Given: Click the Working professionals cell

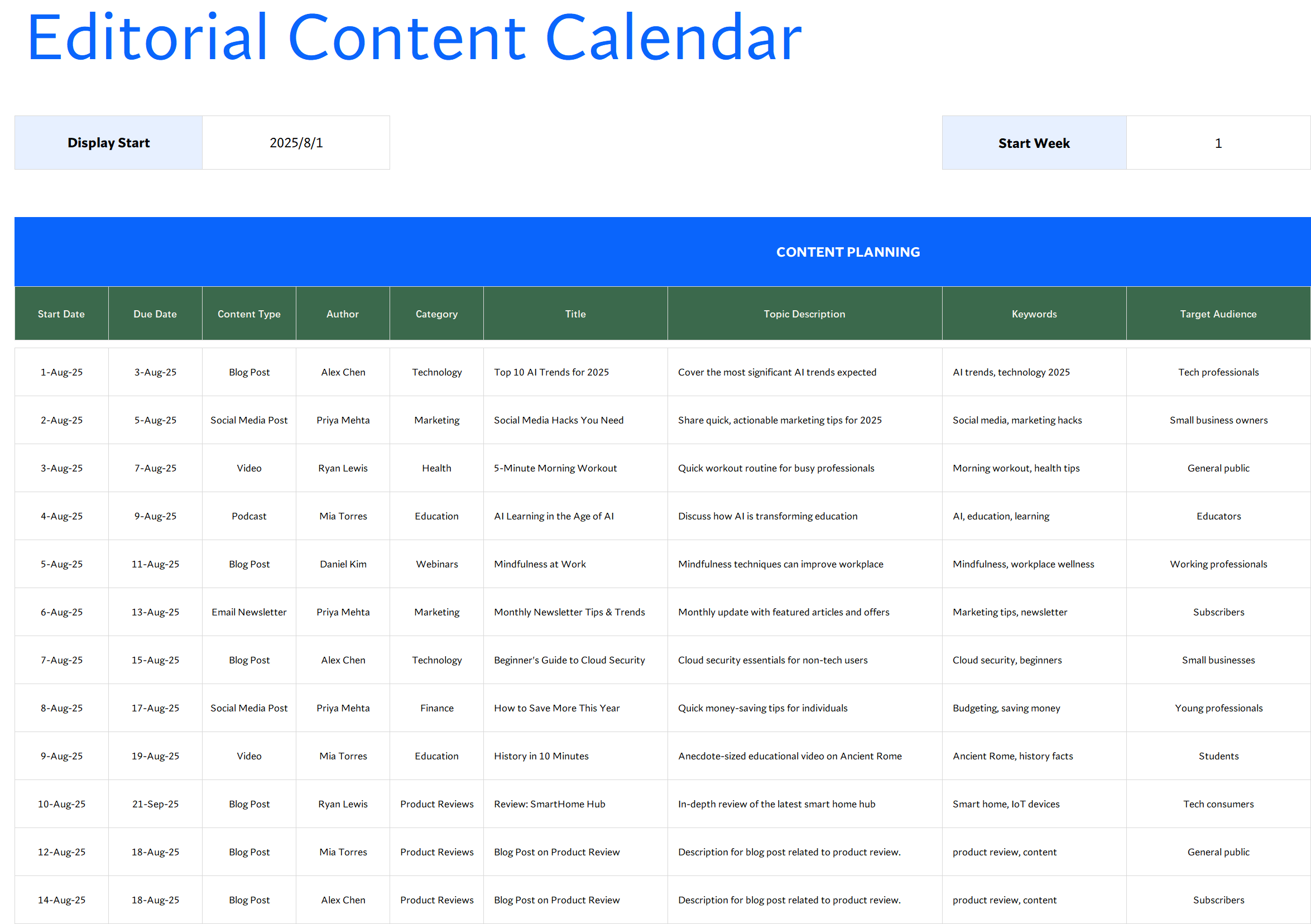Looking at the screenshot, I should pyautogui.click(x=1218, y=564).
